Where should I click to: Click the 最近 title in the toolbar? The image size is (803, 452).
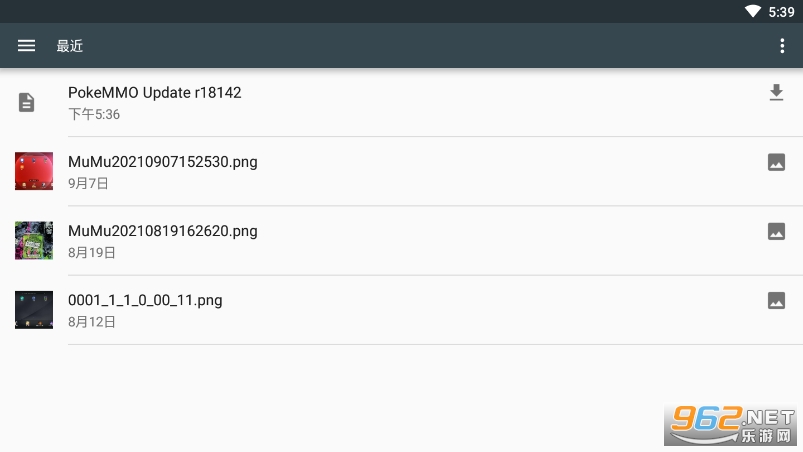[x=70, y=46]
